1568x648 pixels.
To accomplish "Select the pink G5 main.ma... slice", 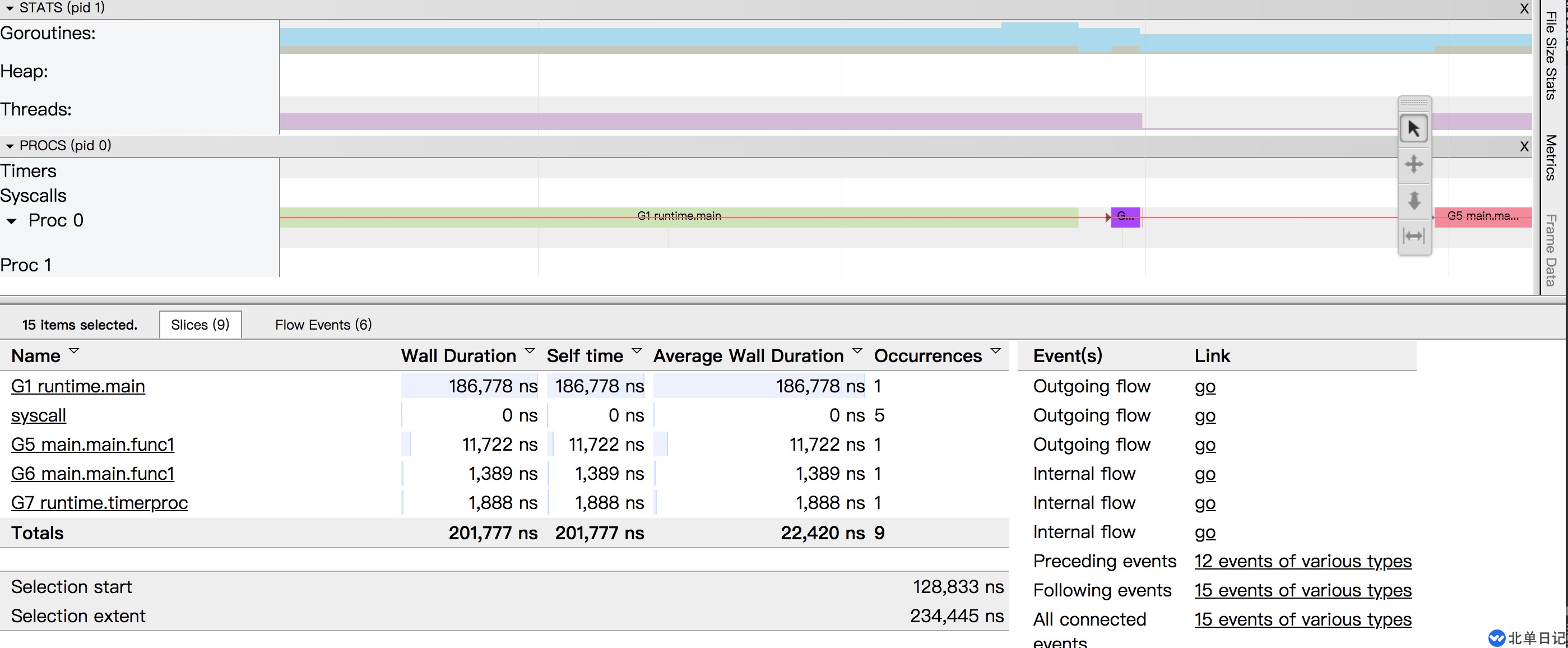I will click(x=1483, y=217).
